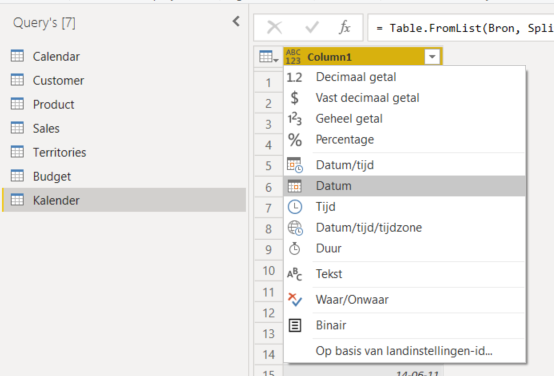
Task: Choose Tekst as column type
Action: [405, 274]
